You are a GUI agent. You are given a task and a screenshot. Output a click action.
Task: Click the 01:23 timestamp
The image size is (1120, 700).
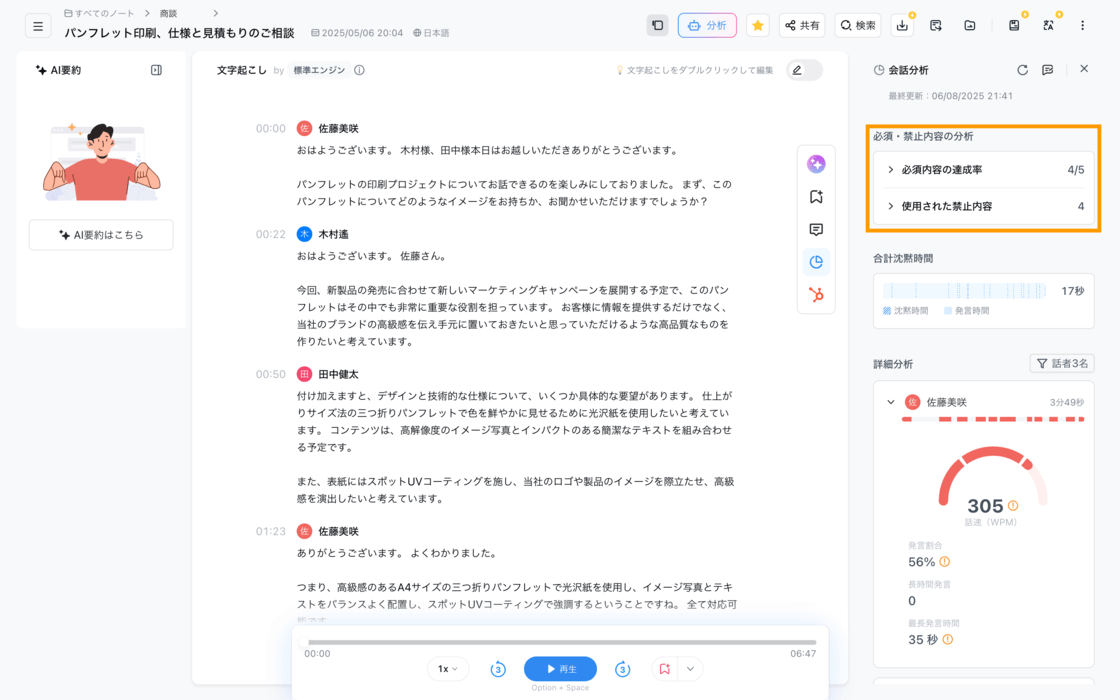coord(271,531)
